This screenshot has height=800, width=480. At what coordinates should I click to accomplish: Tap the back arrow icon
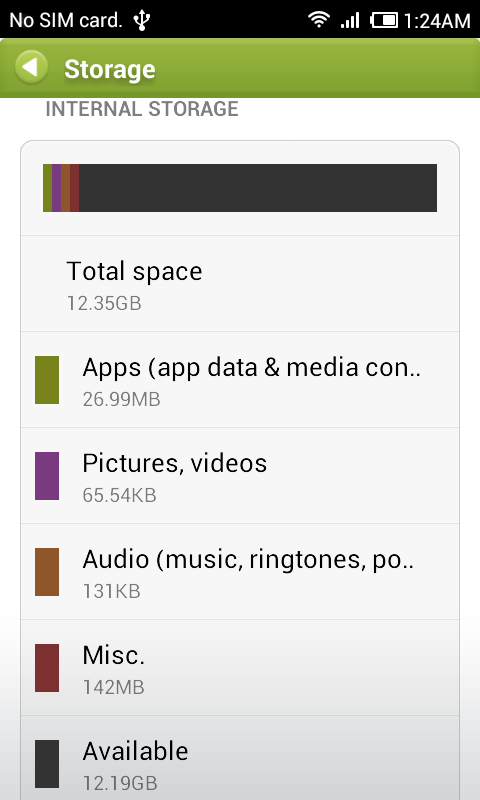point(31,67)
